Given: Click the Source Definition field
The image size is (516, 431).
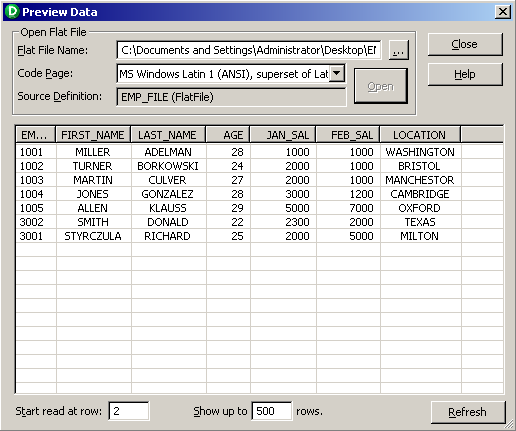Looking at the screenshot, I should click(231, 97).
